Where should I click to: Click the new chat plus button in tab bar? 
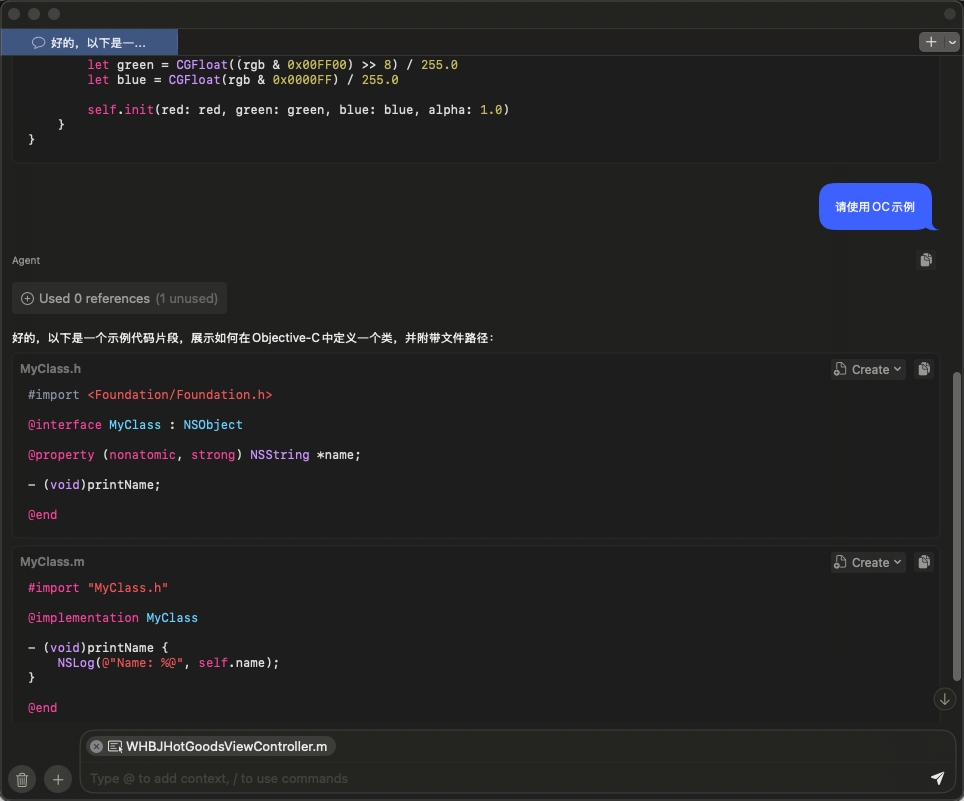931,42
